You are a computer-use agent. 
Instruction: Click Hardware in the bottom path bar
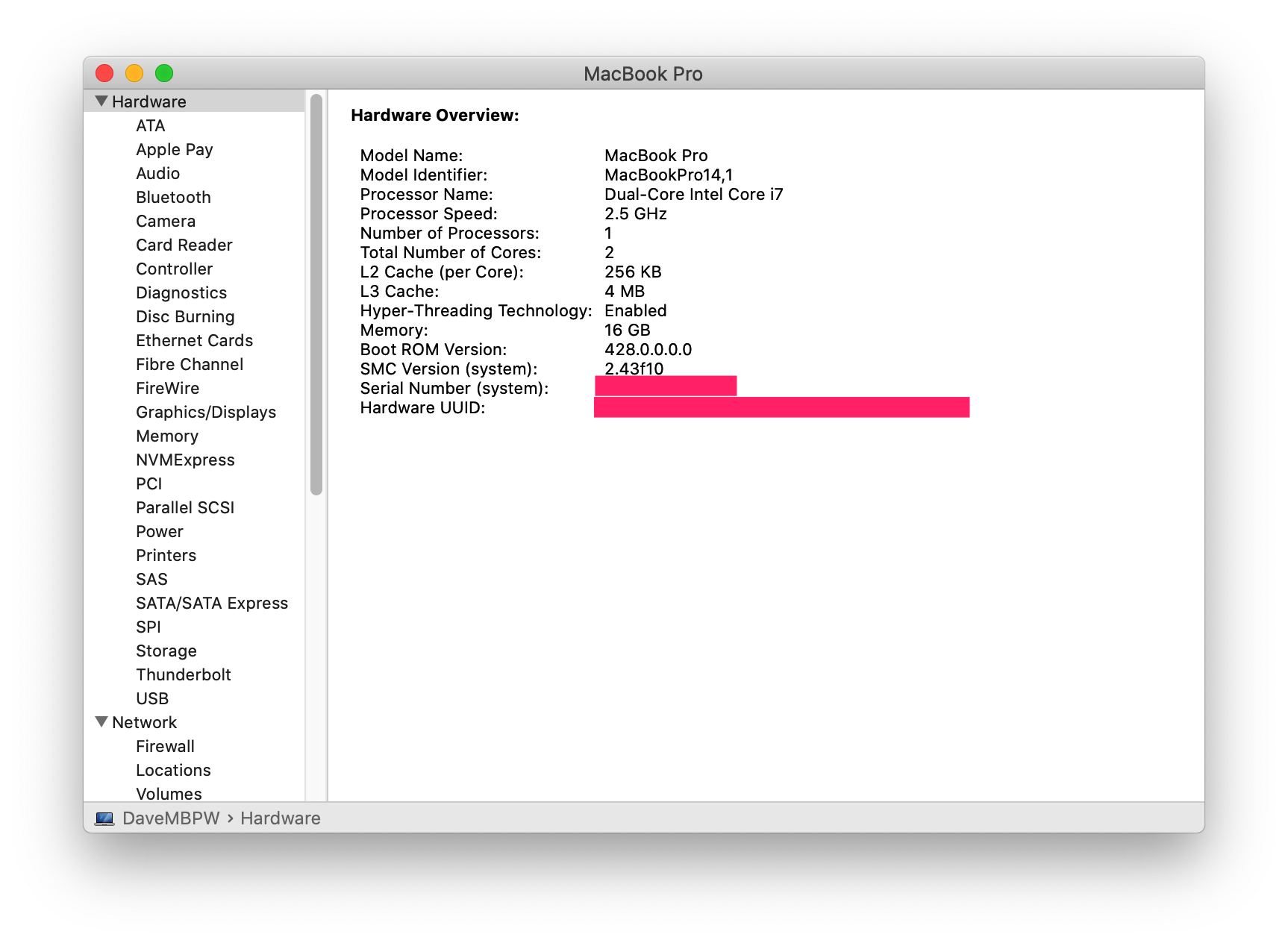[x=280, y=818]
